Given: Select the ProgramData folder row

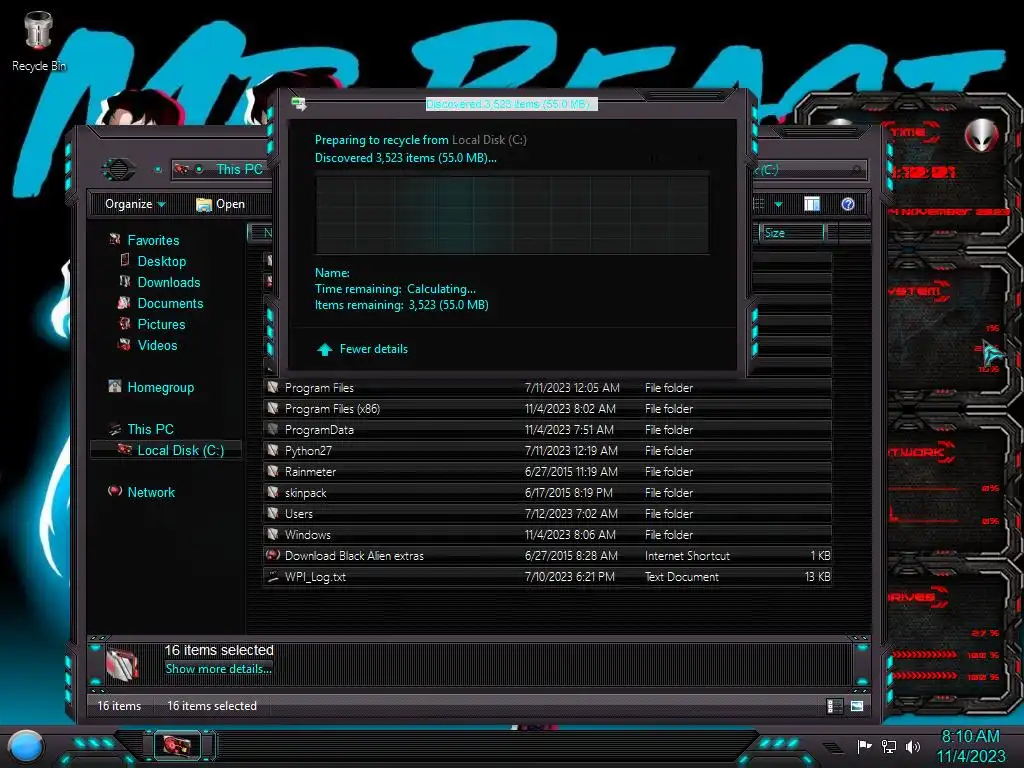Looking at the screenshot, I should [547, 429].
